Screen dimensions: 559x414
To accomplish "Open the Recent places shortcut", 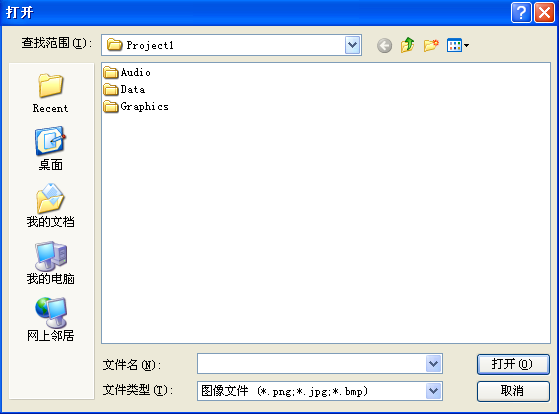I will (50, 93).
